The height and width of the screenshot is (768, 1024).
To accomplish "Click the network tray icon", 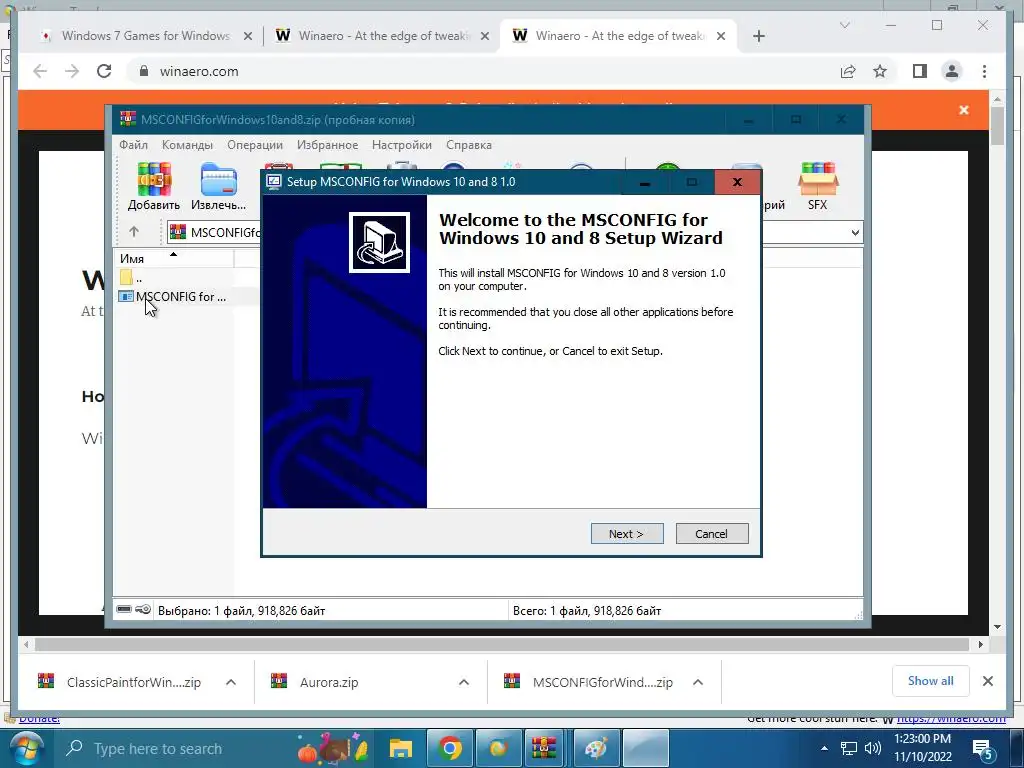I will [848, 748].
